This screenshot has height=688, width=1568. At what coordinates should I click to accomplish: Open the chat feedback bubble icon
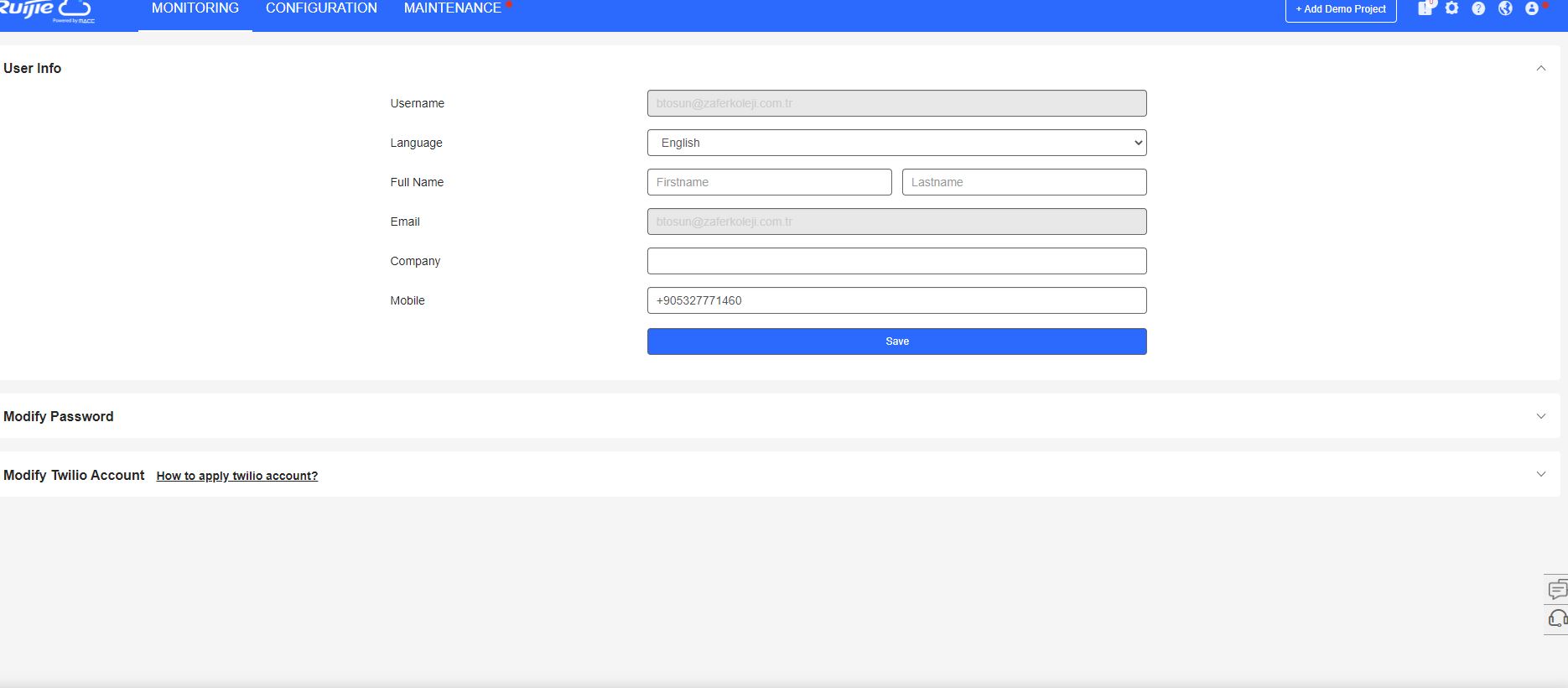point(1556,590)
